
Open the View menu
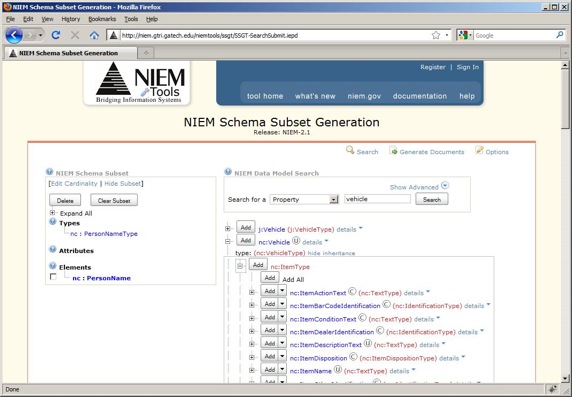(x=47, y=19)
